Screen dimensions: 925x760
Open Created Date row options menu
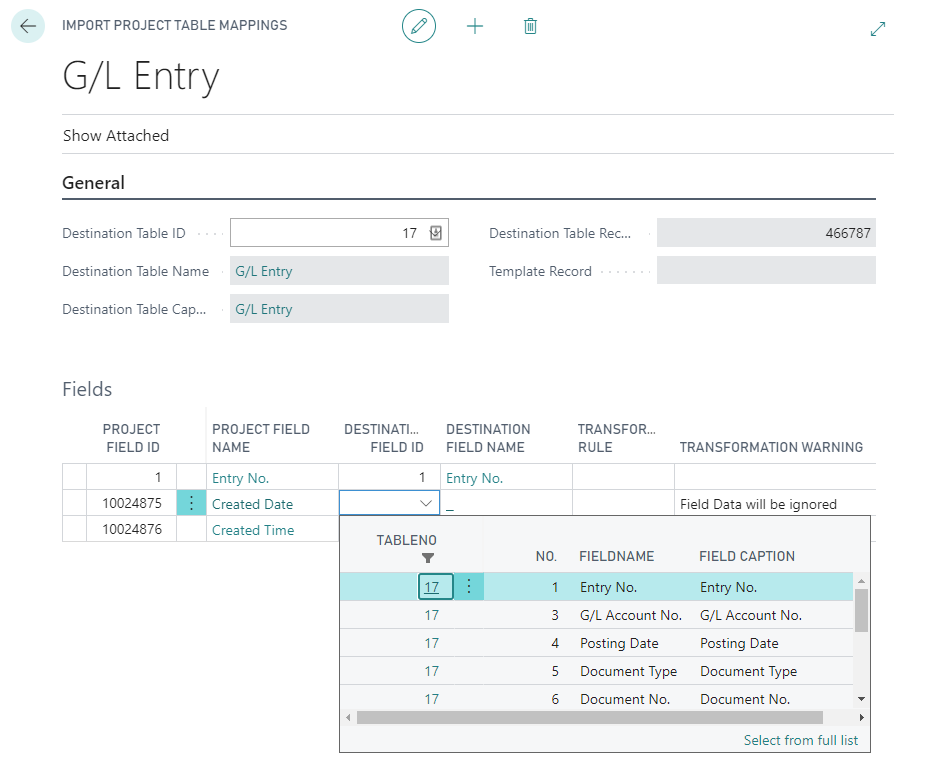pos(191,504)
